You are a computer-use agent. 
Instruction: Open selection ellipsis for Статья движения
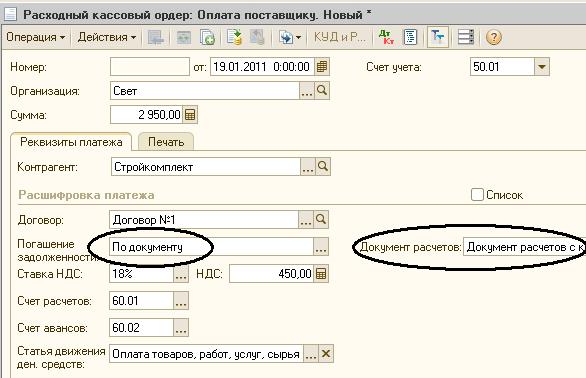[311, 354]
